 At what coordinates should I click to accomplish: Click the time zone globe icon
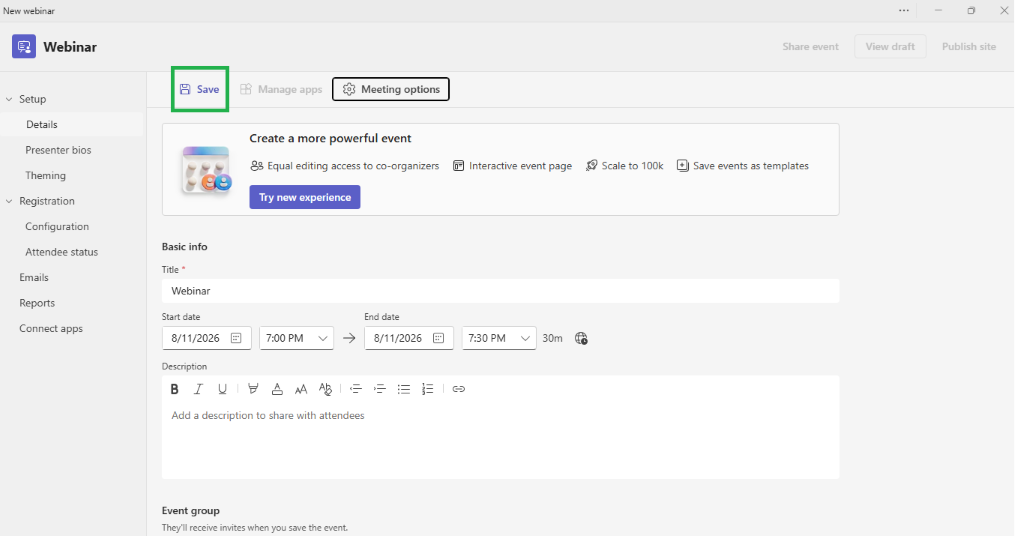click(581, 338)
